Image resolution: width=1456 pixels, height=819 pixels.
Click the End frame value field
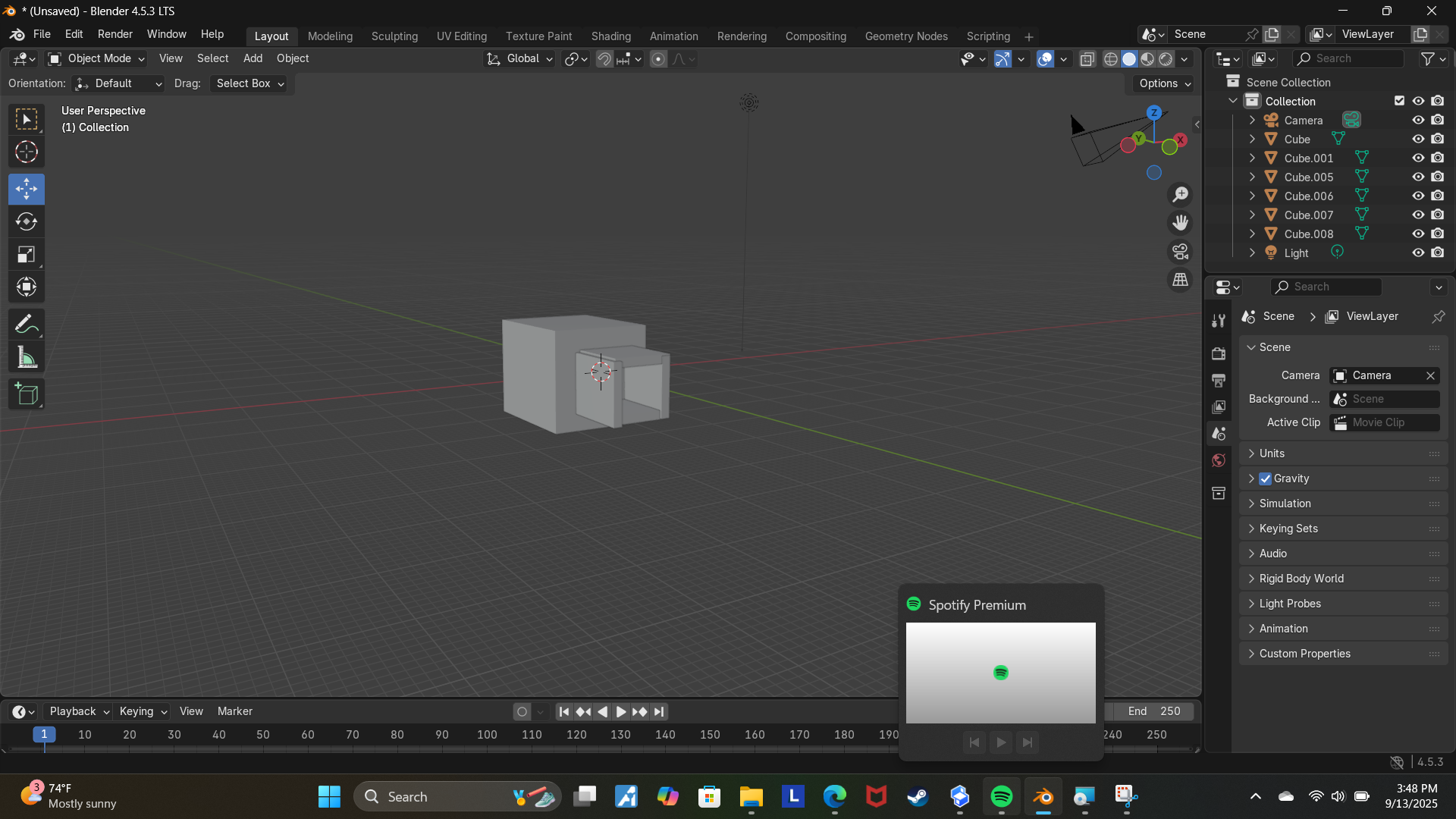click(1153, 711)
